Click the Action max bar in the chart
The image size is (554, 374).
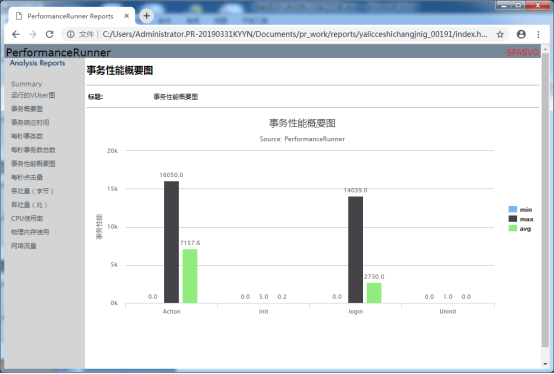[171, 242]
